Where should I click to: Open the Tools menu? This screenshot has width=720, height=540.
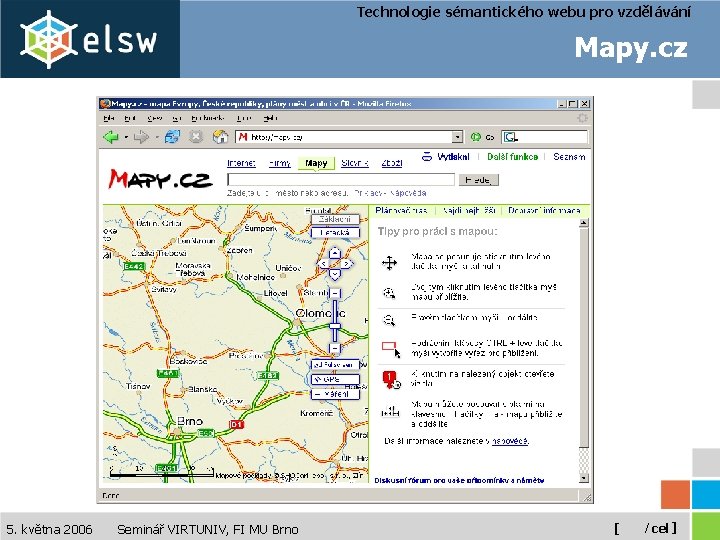(244, 118)
